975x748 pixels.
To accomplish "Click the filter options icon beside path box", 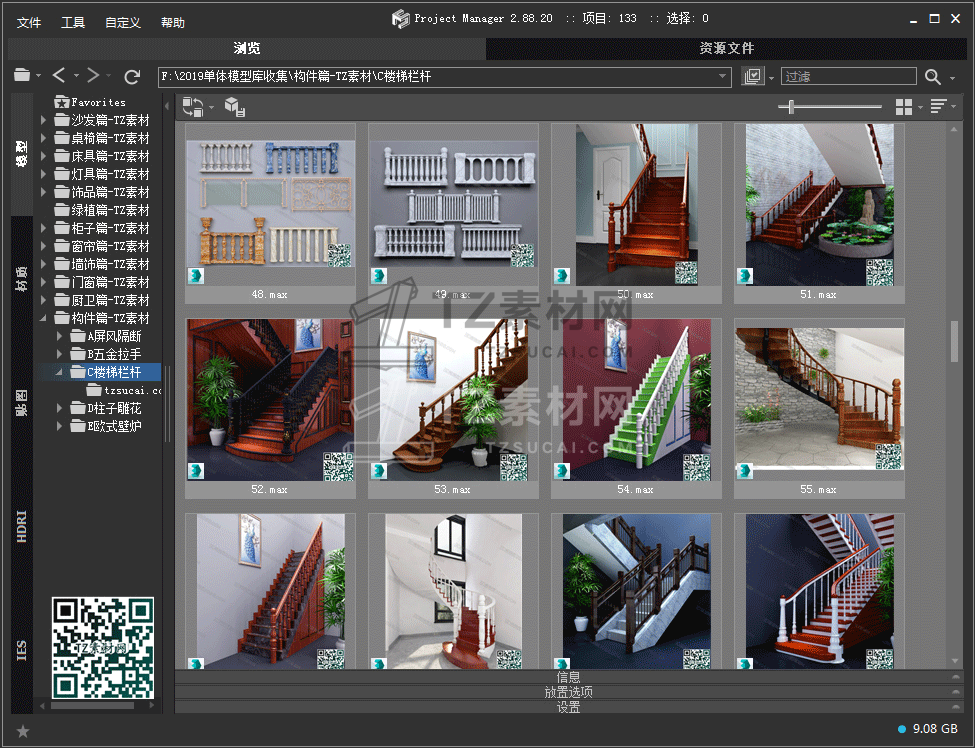I will tap(753, 77).
